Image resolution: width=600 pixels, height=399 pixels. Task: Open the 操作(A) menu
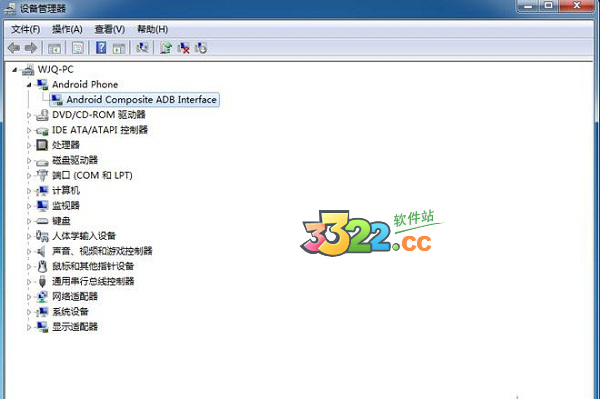tap(67, 29)
